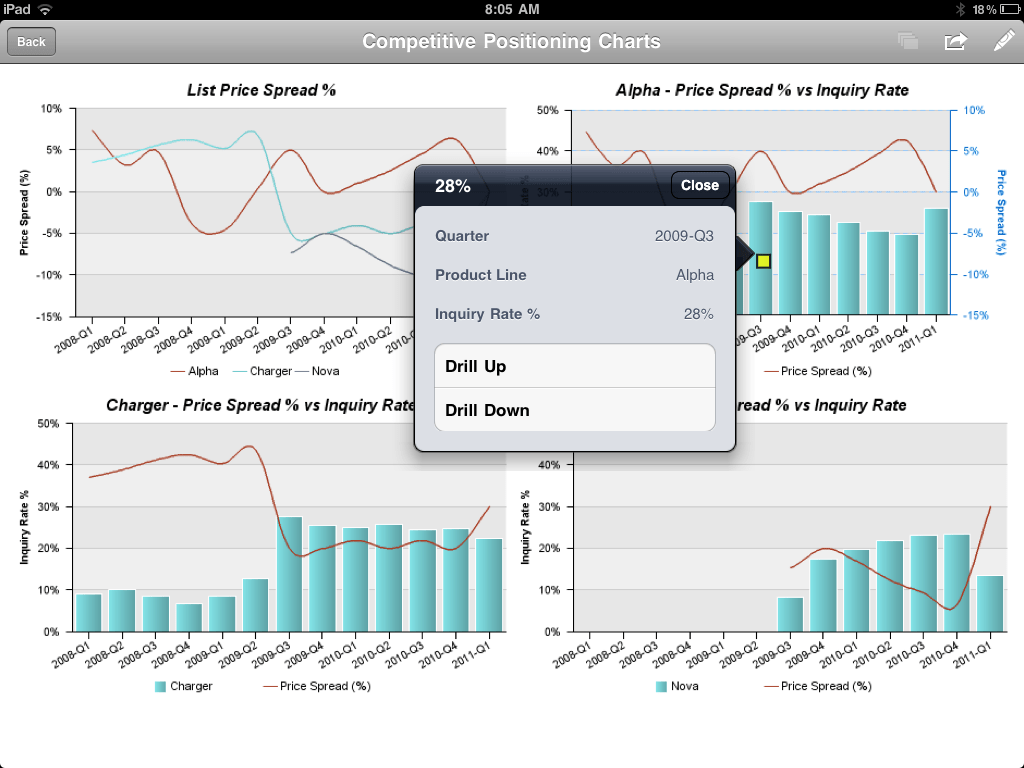The height and width of the screenshot is (768, 1024).
Task: Select Drill Down in the popup
Action: (575, 410)
